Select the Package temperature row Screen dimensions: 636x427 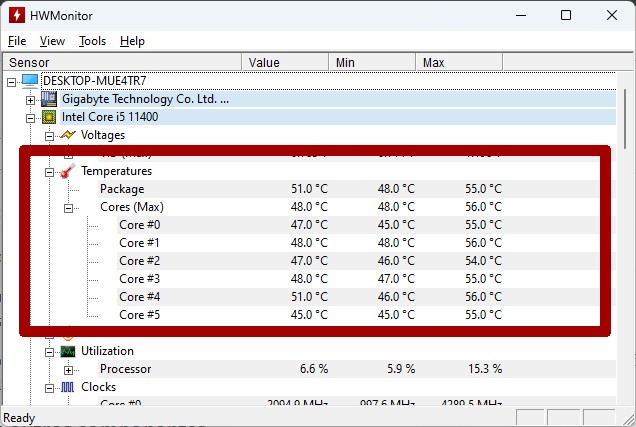click(x=349, y=189)
